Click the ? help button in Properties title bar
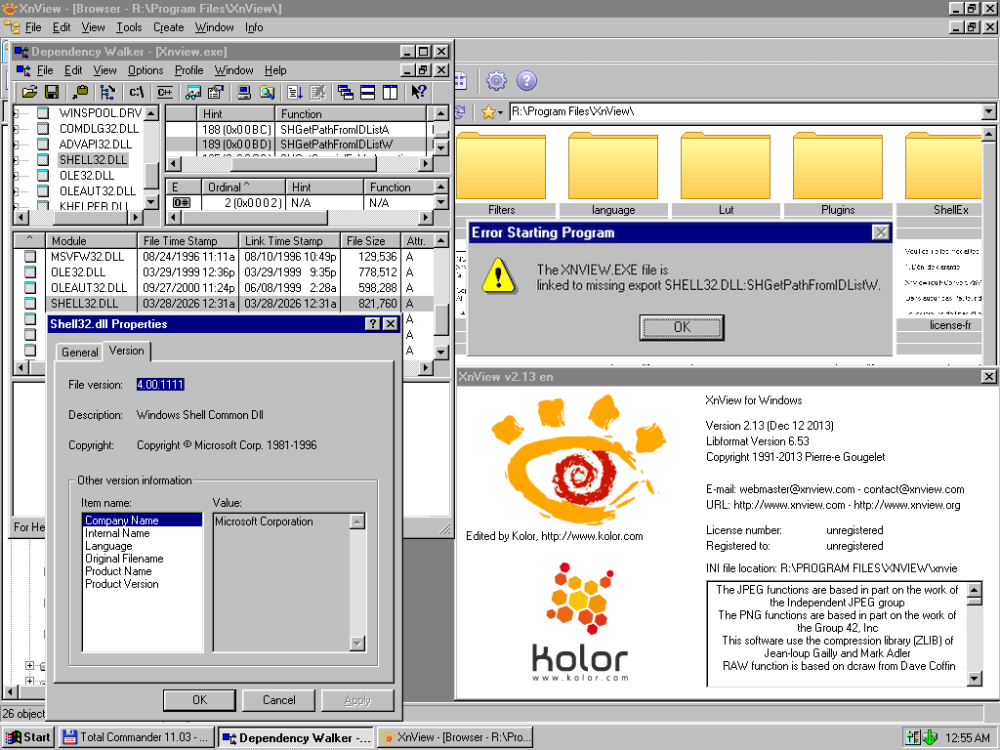Viewport: 1000px width, 750px height. tap(373, 324)
